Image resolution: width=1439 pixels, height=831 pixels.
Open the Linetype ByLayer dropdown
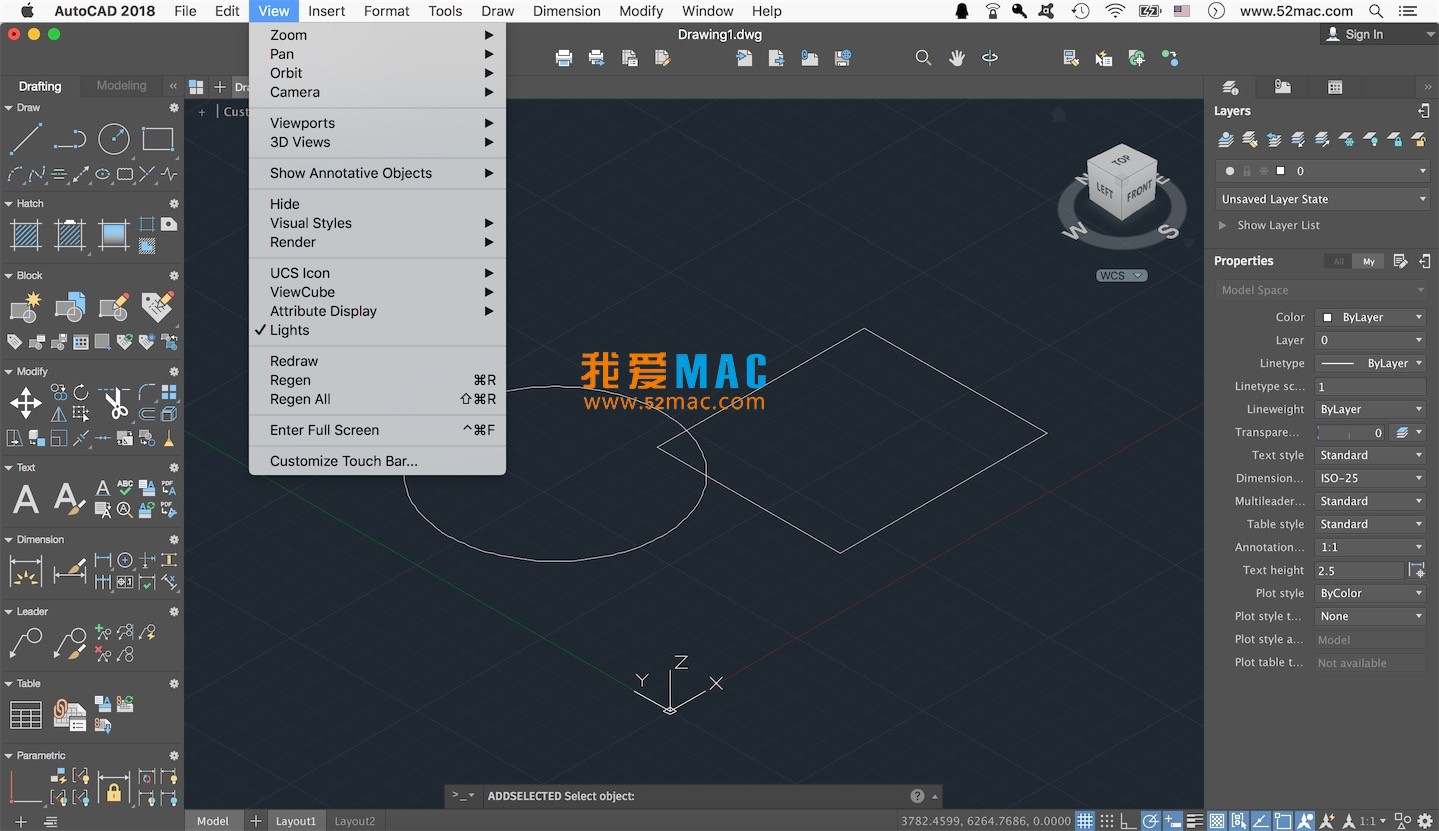(1370, 363)
